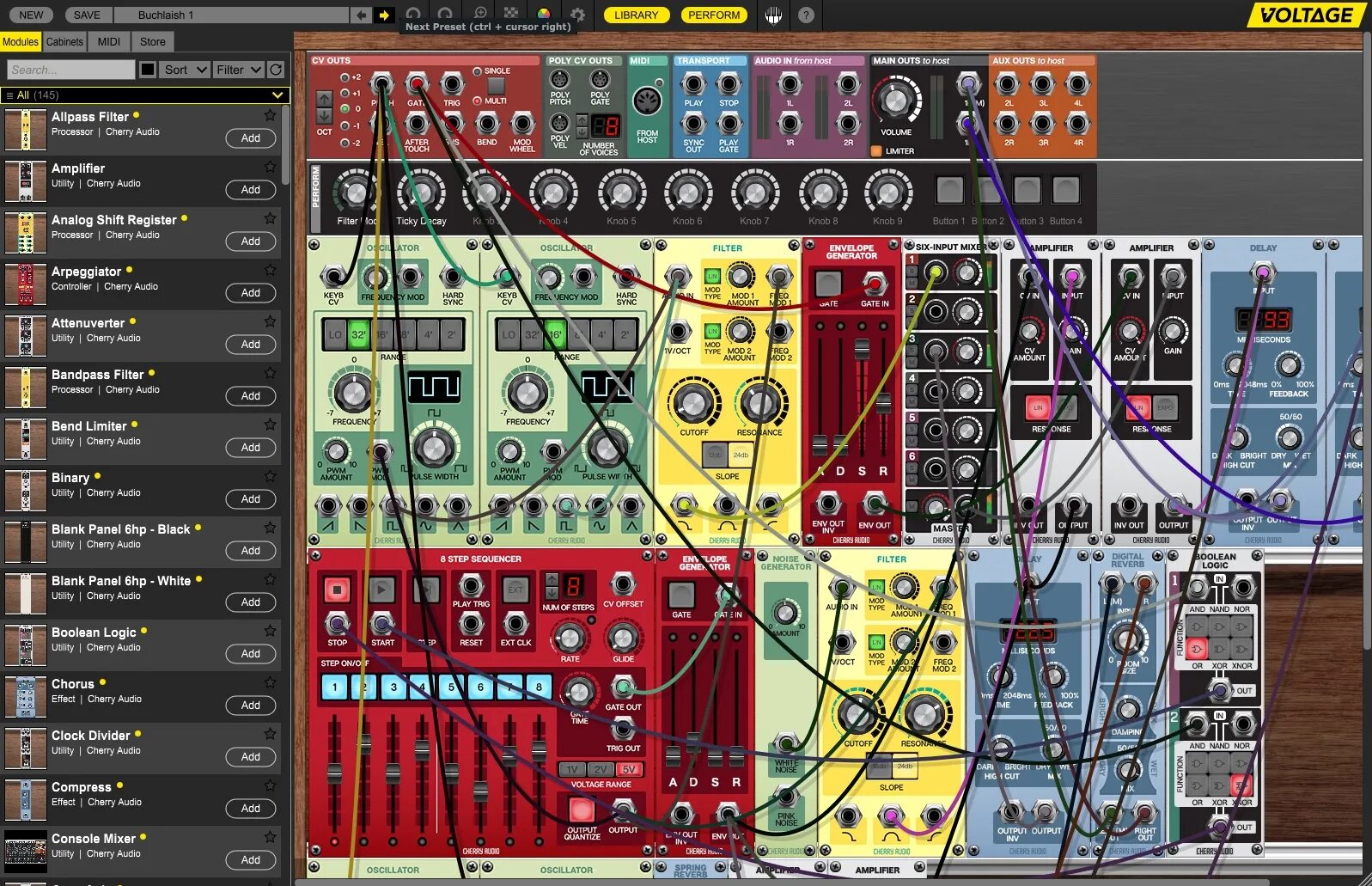
Task: Click the NEW button
Action: 31,15
